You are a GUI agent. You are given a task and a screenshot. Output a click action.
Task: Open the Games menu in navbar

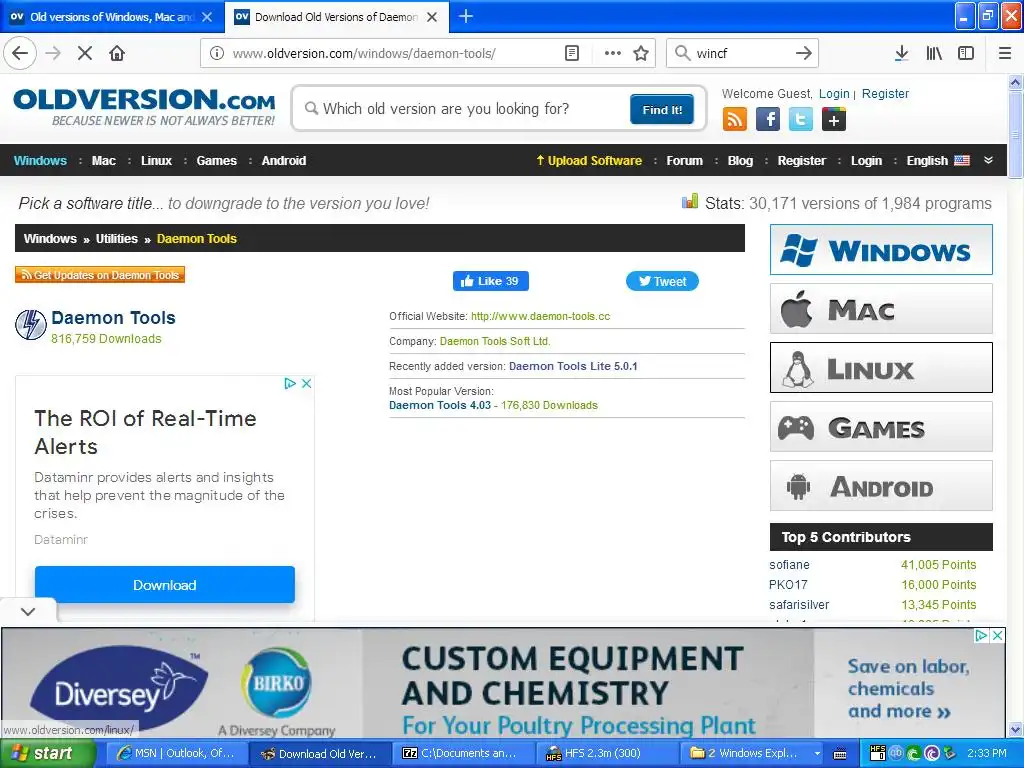[x=217, y=161]
